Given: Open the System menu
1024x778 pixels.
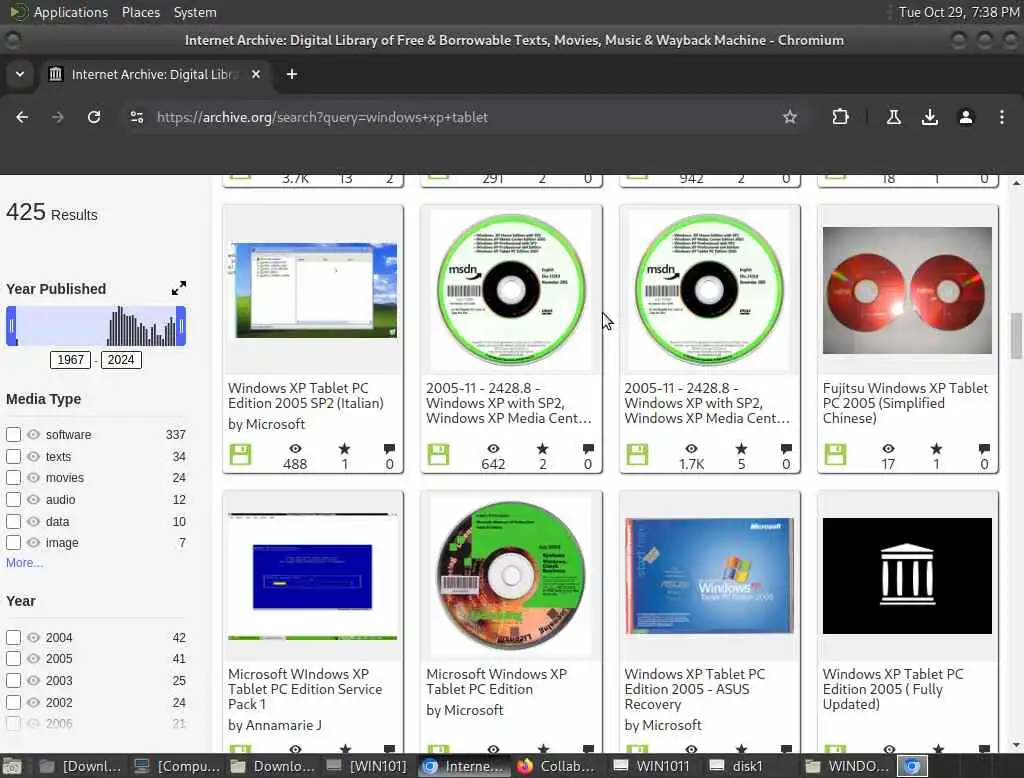Looking at the screenshot, I should click(x=195, y=12).
